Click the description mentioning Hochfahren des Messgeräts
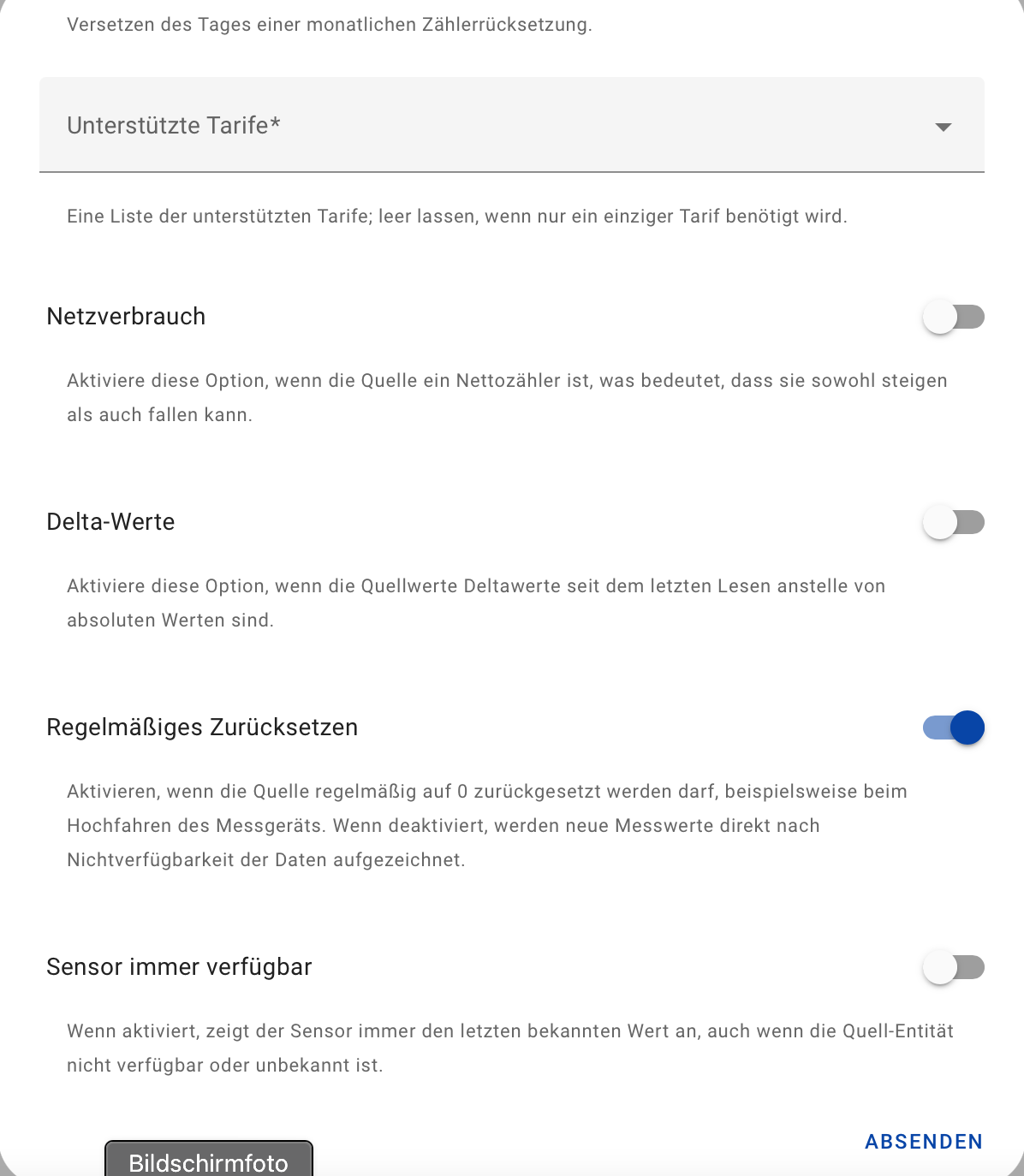Screen dimensions: 1024x1176 coord(486,826)
